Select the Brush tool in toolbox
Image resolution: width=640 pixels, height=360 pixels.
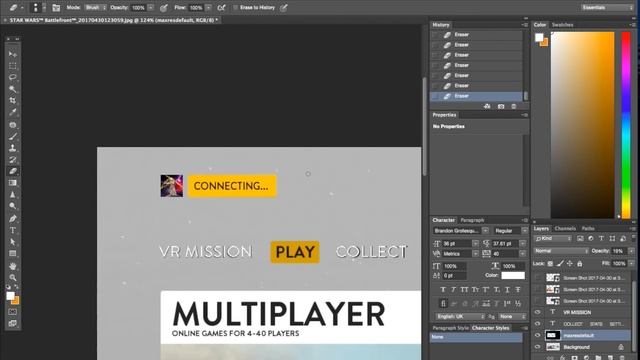13,136
